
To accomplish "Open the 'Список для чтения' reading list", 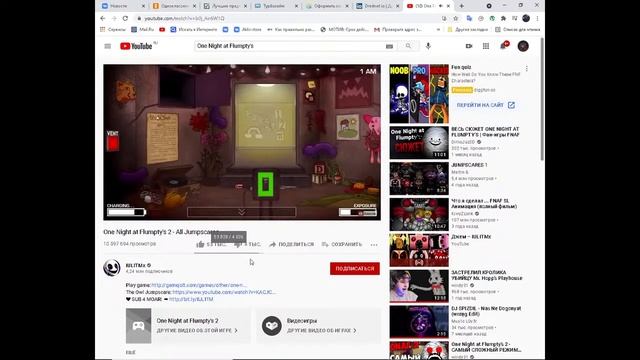I will tap(518, 29).
